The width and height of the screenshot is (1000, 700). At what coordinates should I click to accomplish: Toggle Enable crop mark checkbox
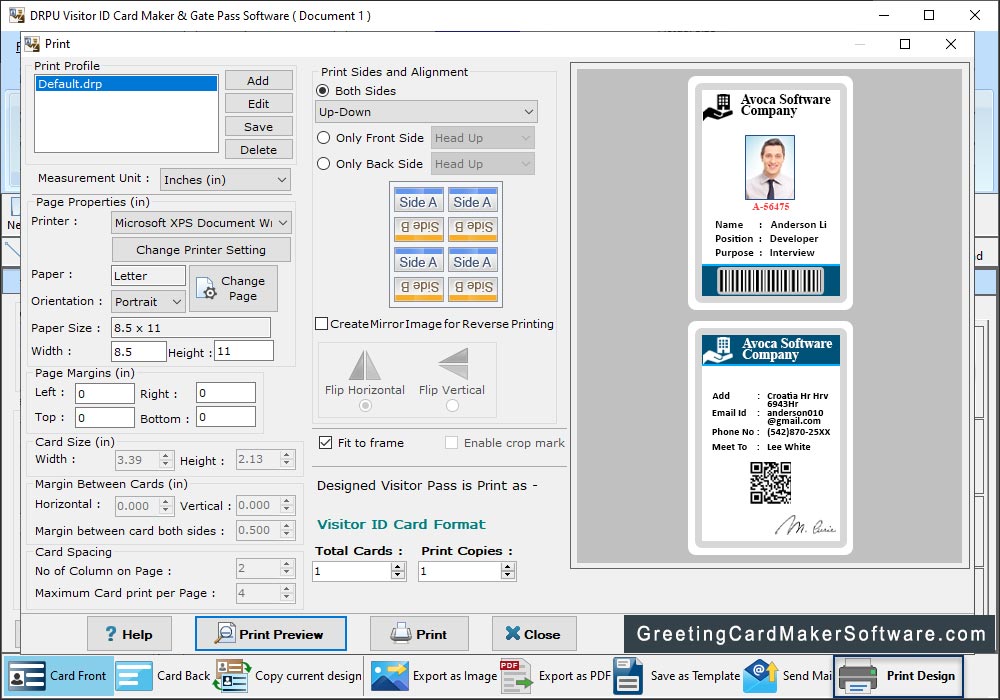click(x=452, y=442)
